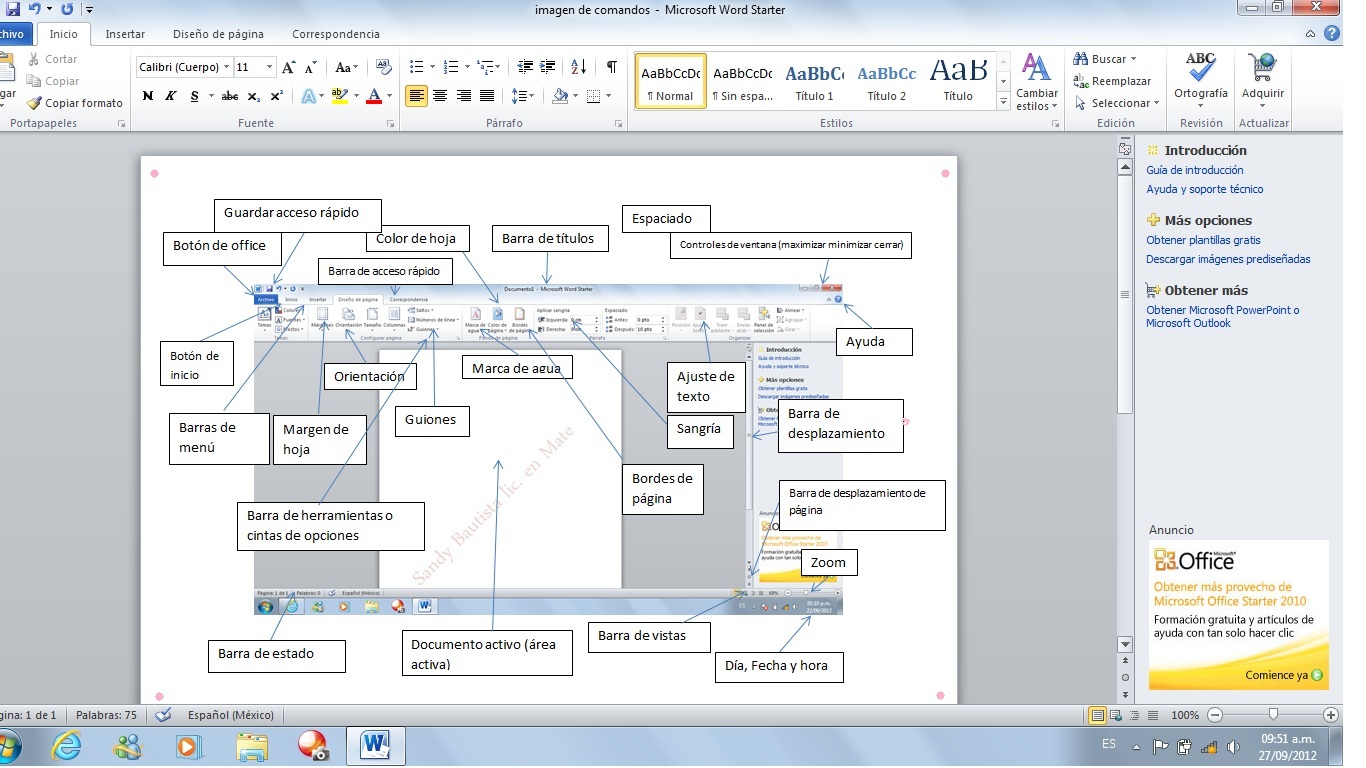Image resolution: width=1366 pixels, height=768 pixels.
Task: Open Guía de introducción link
Action: (x=1195, y=170)
